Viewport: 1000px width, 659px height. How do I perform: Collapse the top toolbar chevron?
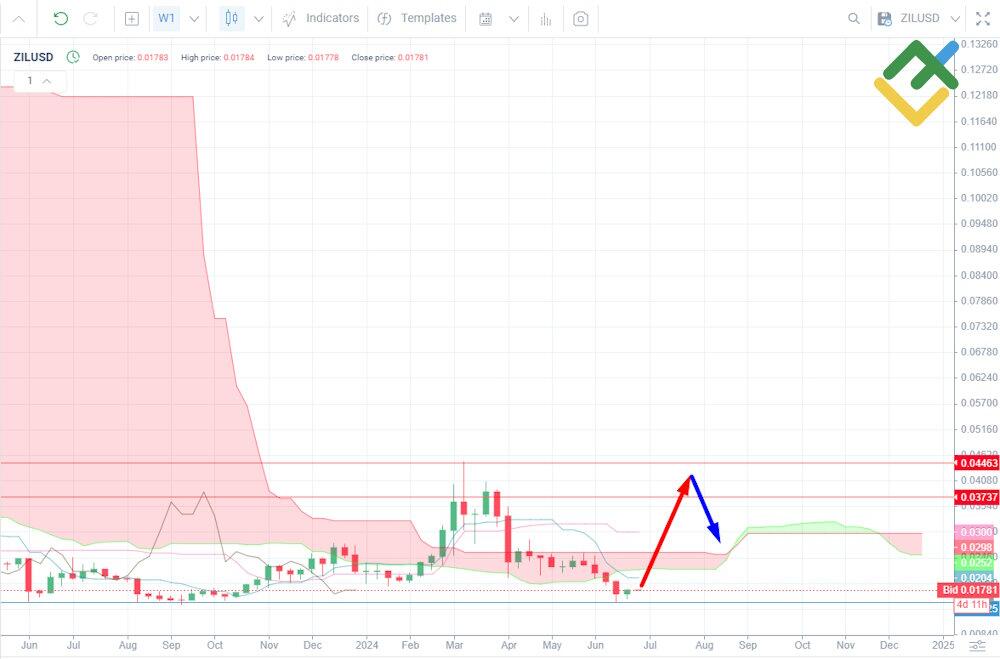[18, 18]
